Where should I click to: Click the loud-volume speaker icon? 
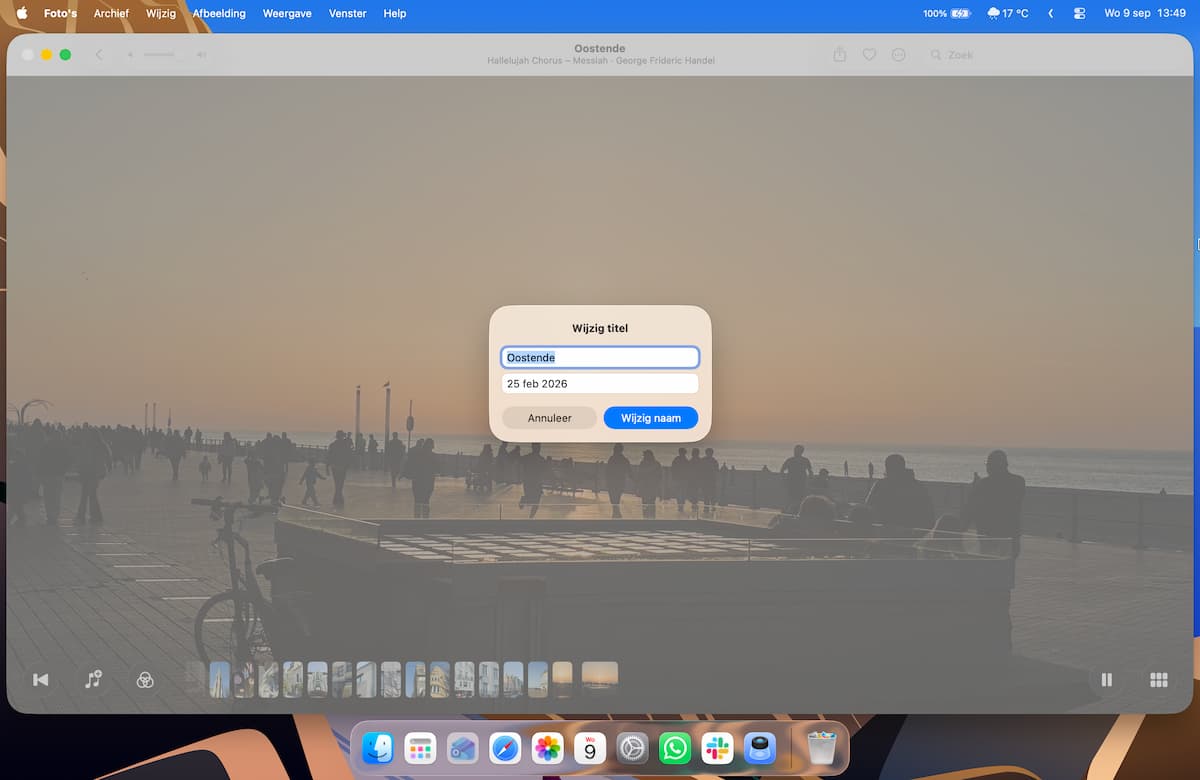[x=201, y=55]
